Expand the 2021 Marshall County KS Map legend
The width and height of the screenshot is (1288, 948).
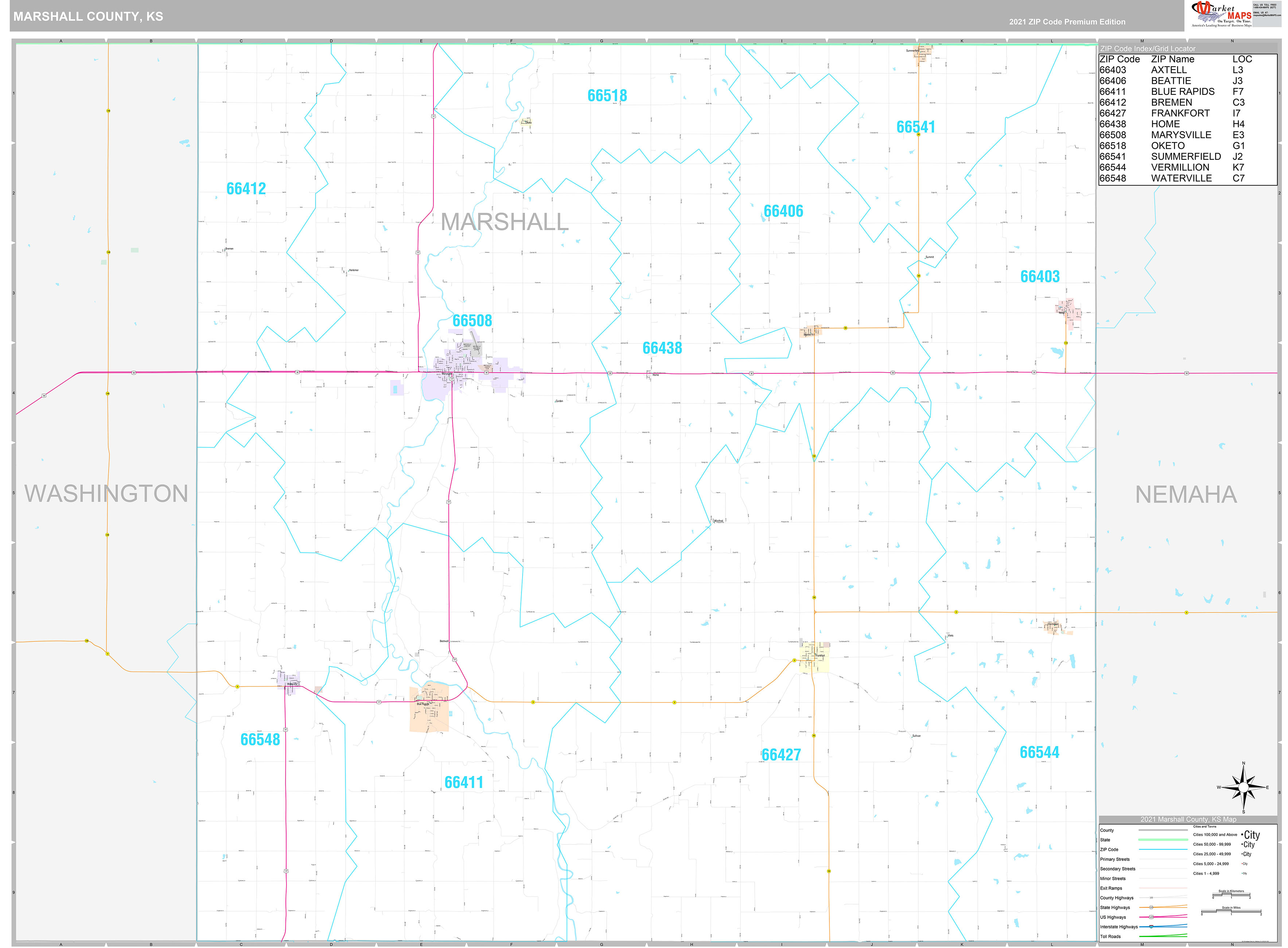[1189, 819]
